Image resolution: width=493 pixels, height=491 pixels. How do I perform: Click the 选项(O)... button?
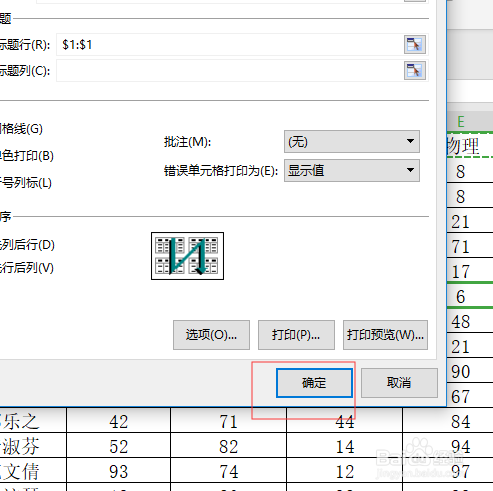211,335
